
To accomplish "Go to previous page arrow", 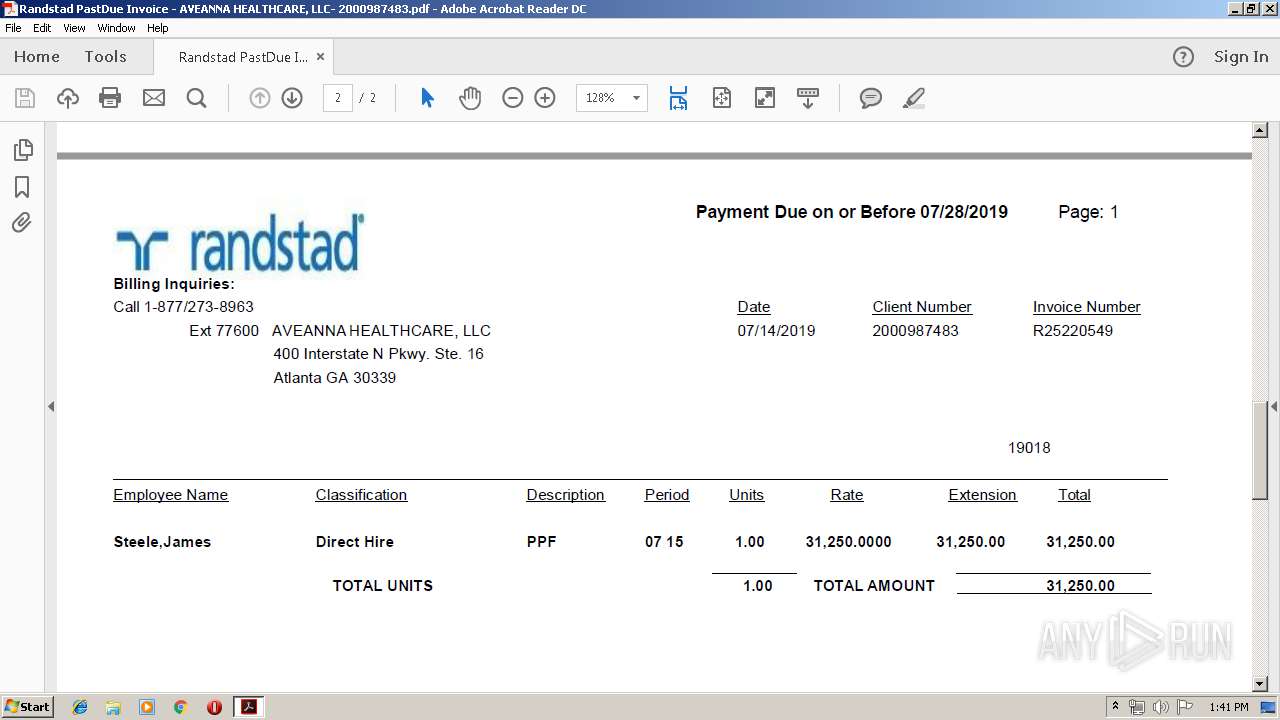I will pos(260,98).
